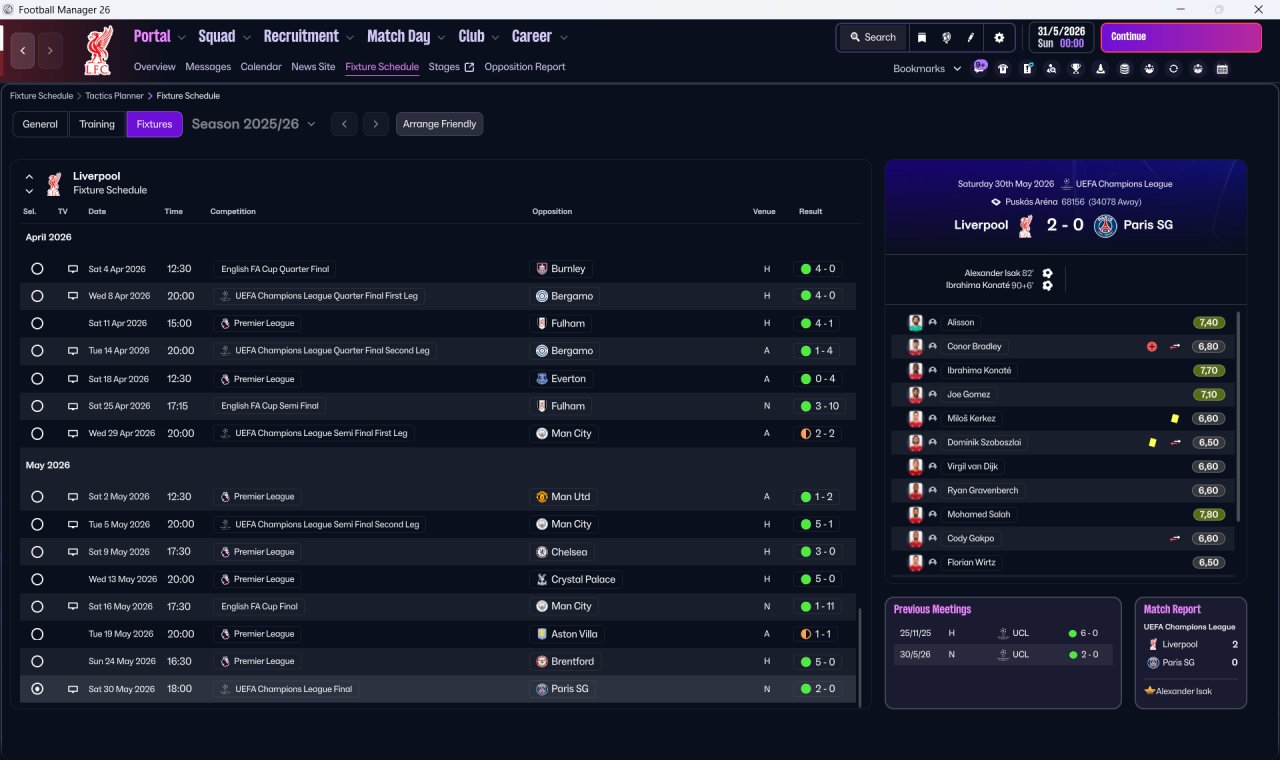Image resolution: width=1280 pixels, height=760 pixels.
Task: Click the up chevron beside Liverpool Fixture Schedule
Action: click(29, 176)
